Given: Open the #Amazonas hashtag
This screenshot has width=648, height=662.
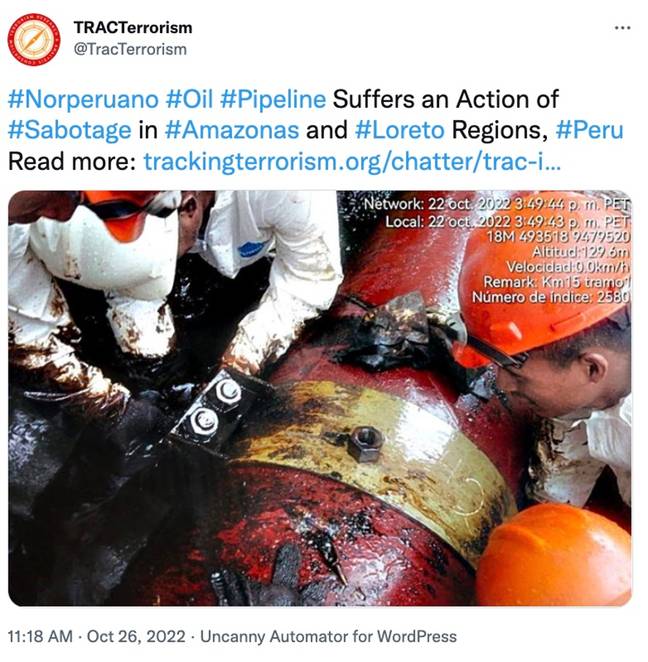Looking at the screenshot, I should pyautogui.click(x=232, y=130).
